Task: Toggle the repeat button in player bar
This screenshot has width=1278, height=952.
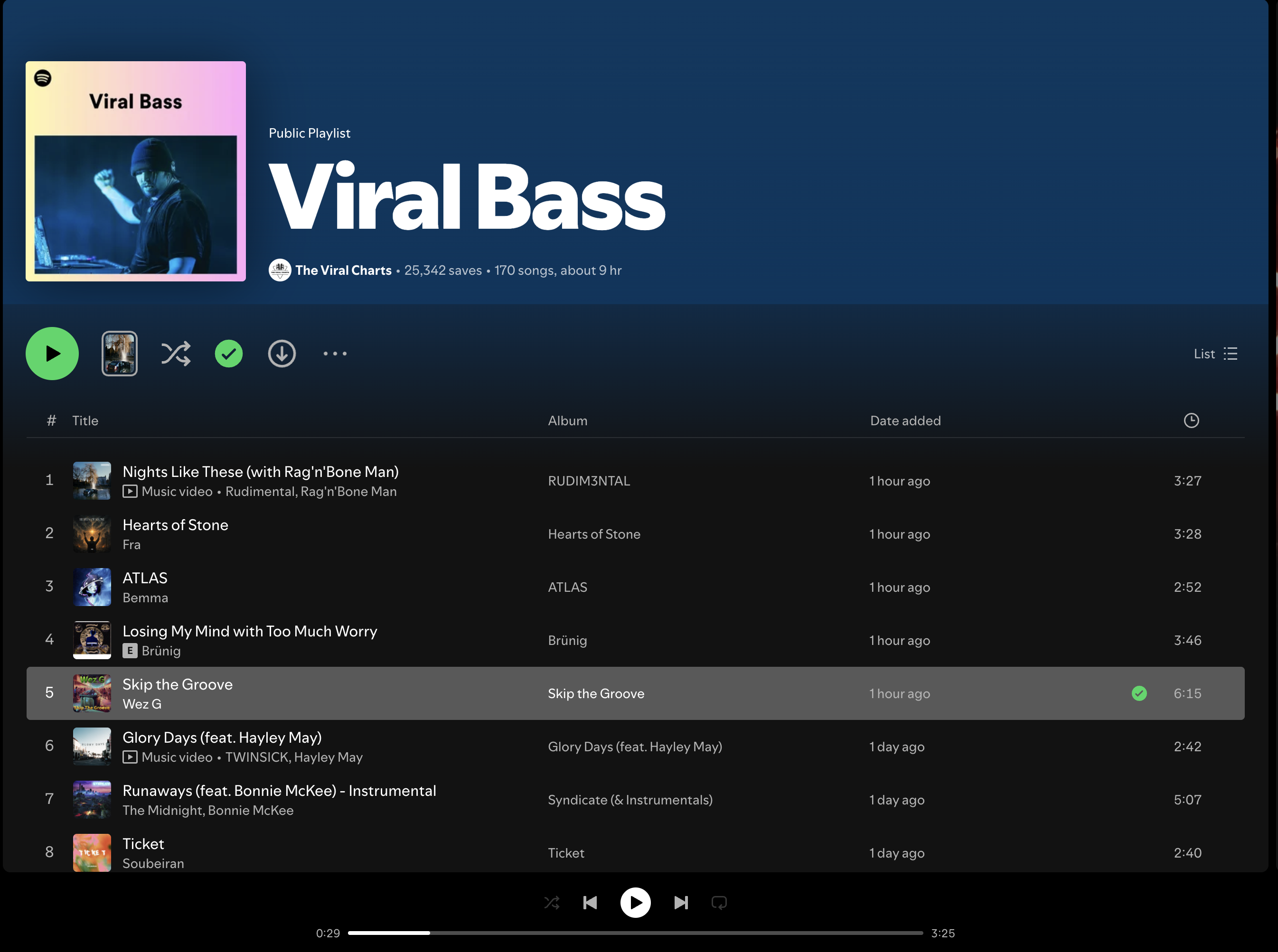Action: [719, 903]
